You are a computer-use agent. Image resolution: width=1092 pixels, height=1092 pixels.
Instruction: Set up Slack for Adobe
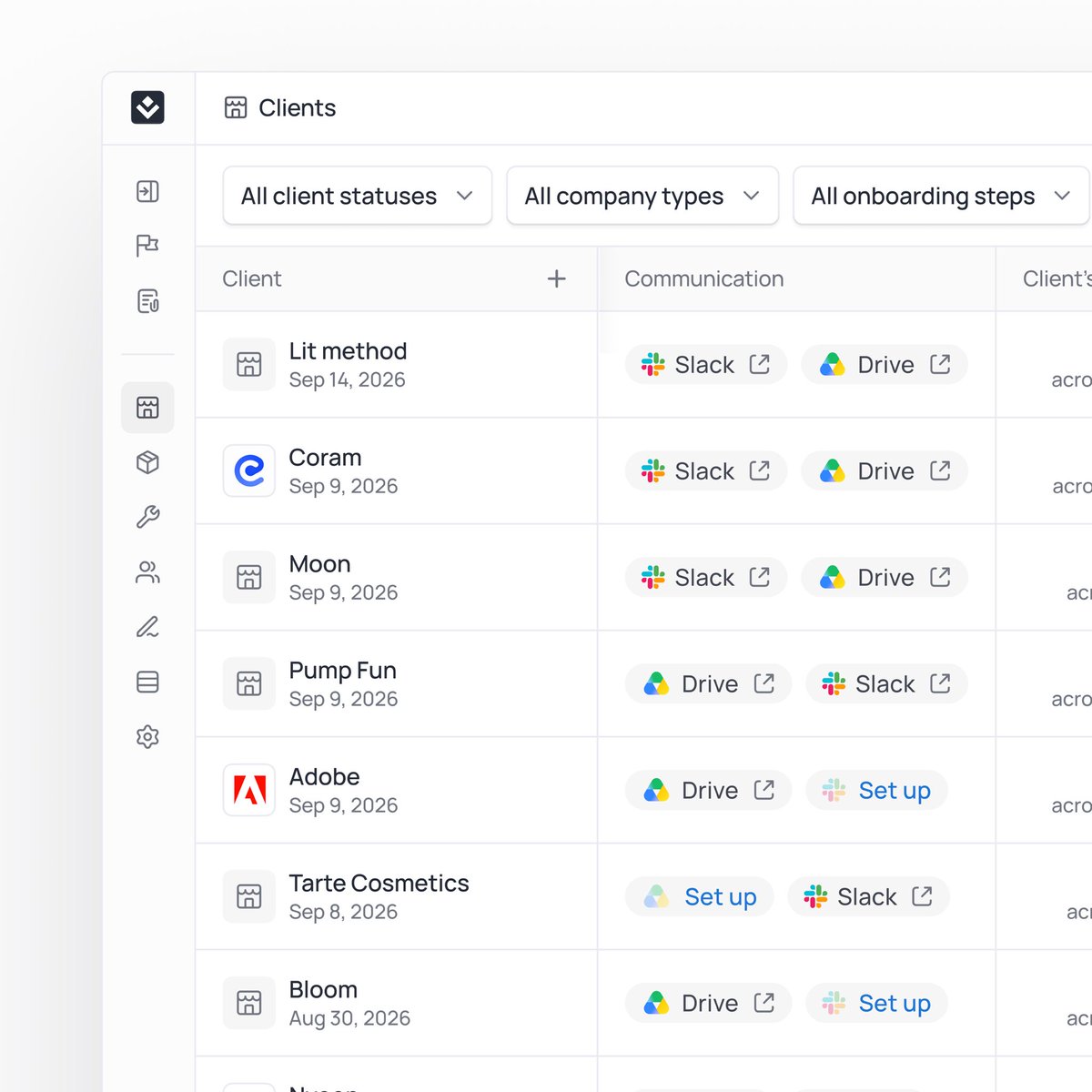(x=876, y=790)
